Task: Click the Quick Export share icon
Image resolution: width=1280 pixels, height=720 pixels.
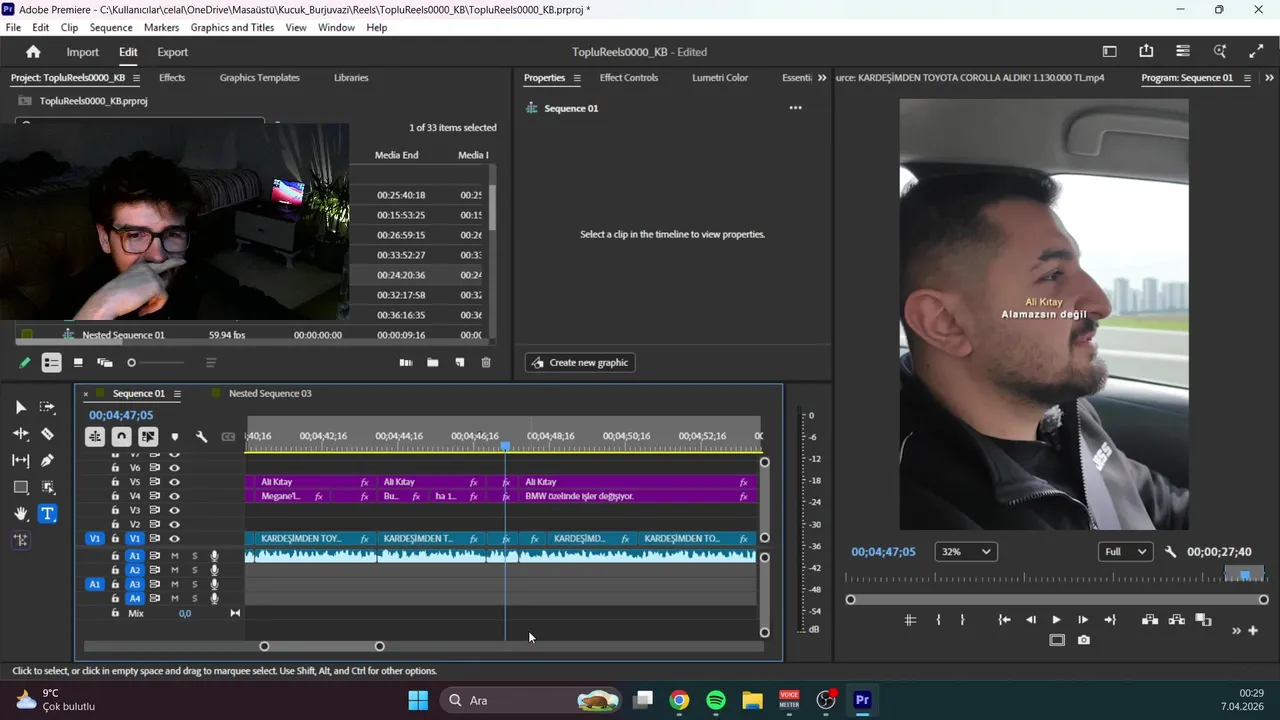Action: pyautogui.click(x=1146, y=52)
